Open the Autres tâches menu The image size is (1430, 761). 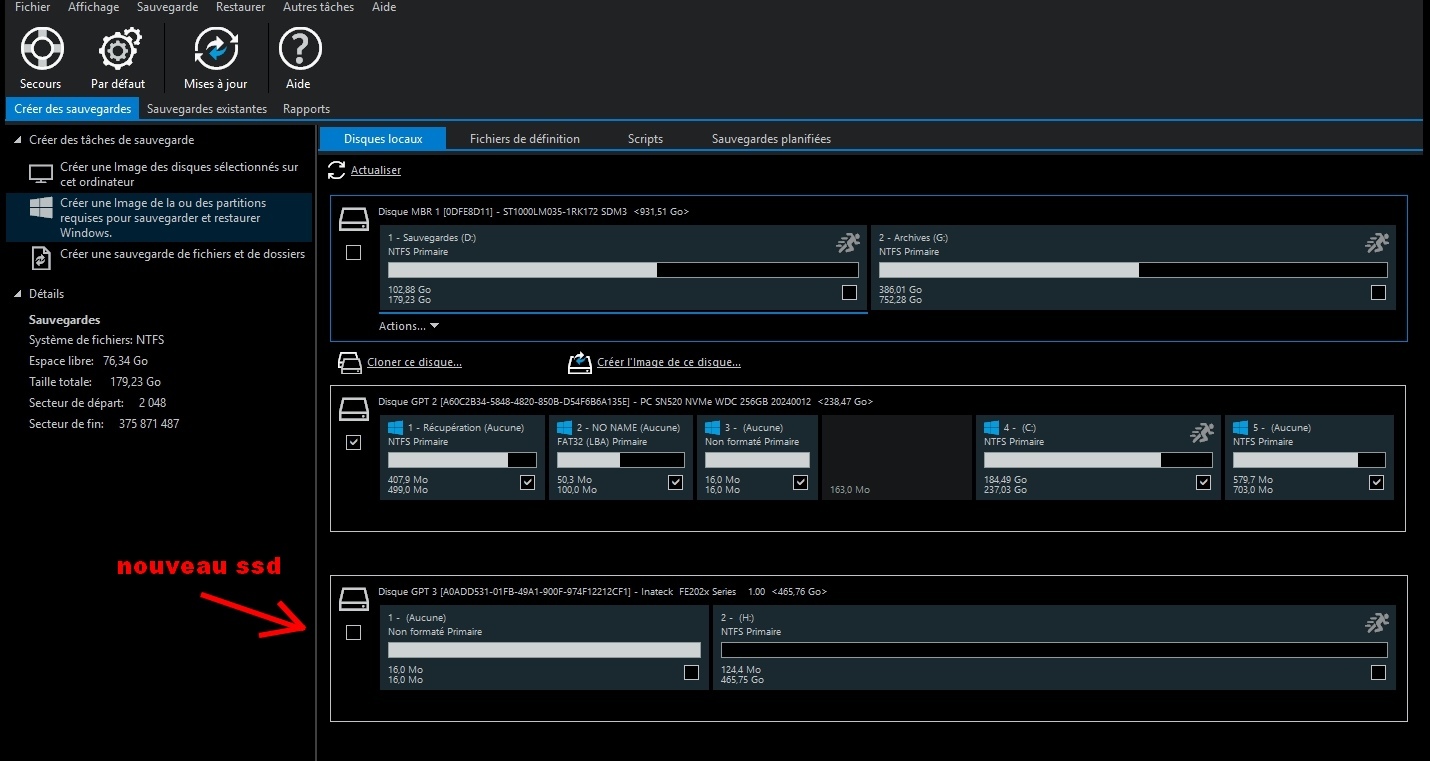tap(318, 7)
